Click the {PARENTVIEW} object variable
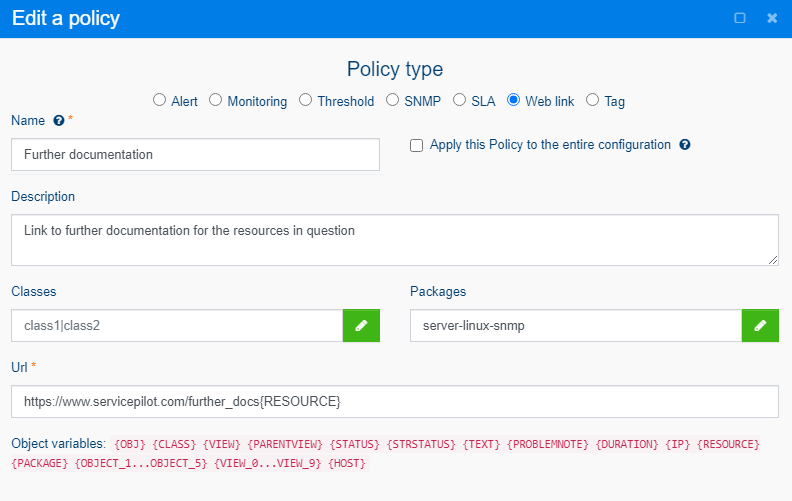This screenshot has height=501, width=792. (x=285, y=444)
